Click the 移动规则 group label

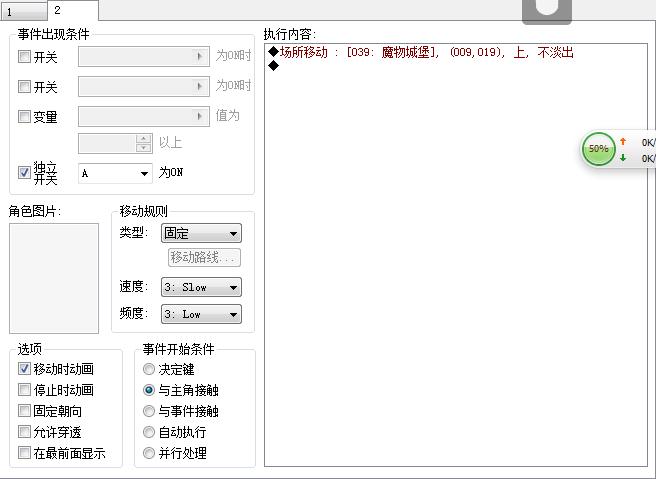144,211
